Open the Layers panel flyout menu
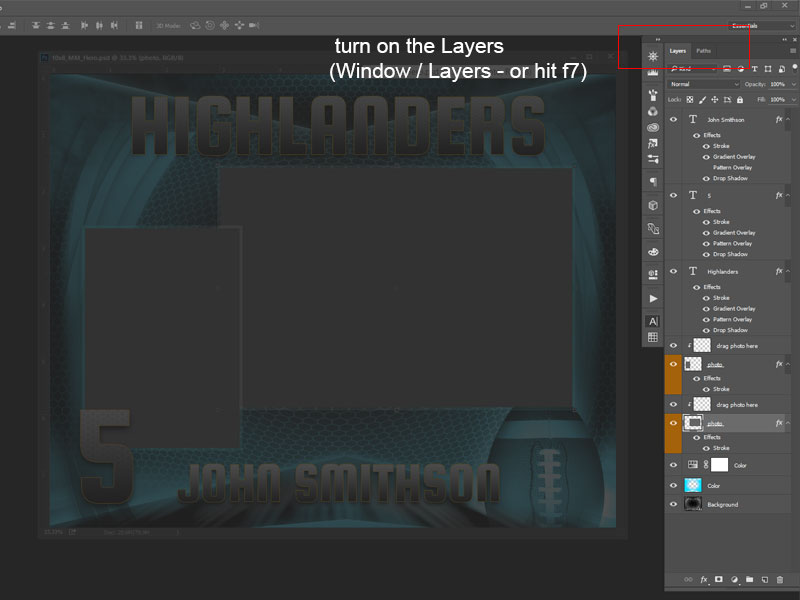The image size is (800, 600). coord(792,51)
